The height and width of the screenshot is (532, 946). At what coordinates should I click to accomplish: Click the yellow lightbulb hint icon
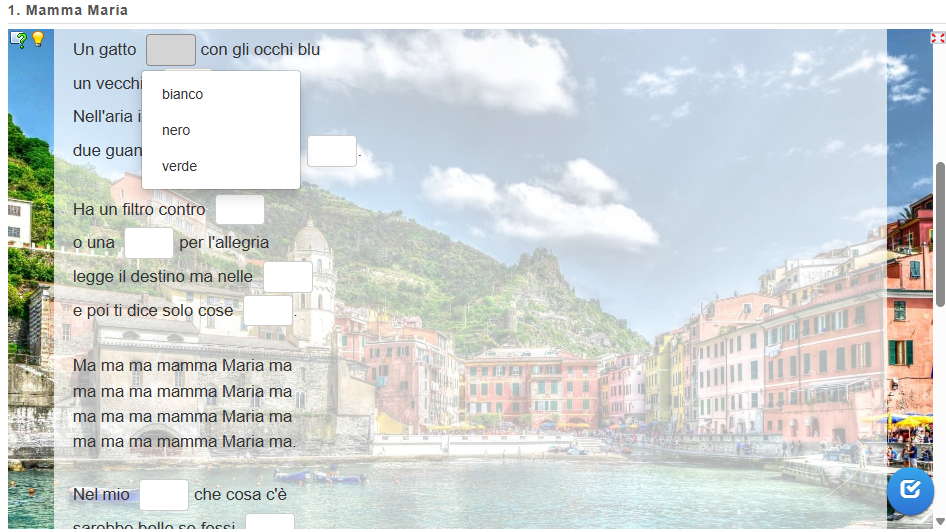coord(38,39)
